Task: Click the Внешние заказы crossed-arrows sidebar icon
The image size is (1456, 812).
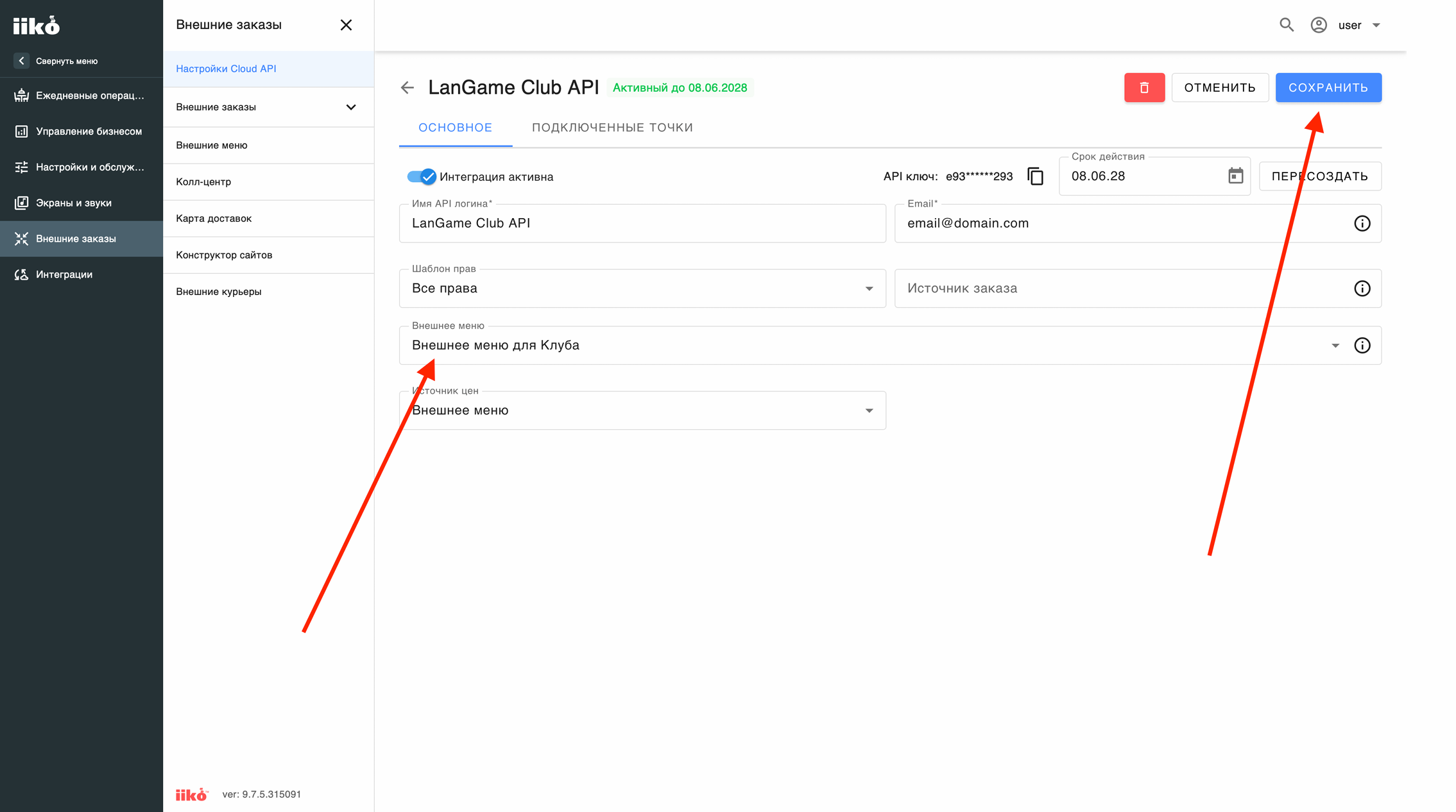Action: 21,239
